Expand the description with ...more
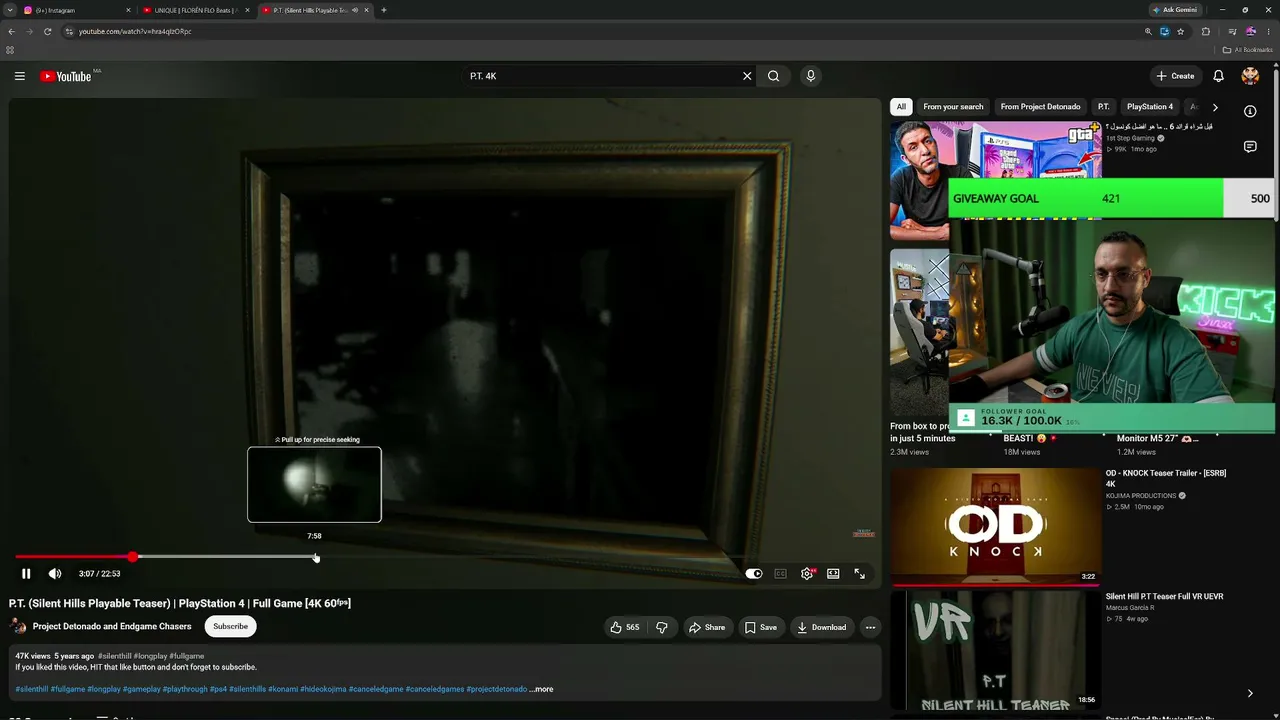This screenshot has height=720, width=1280. point(541,689)
